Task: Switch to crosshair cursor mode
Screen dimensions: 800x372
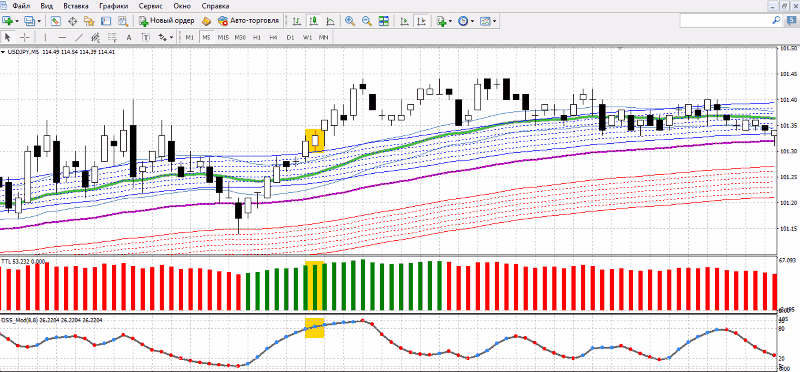Action: pos(24,37)
